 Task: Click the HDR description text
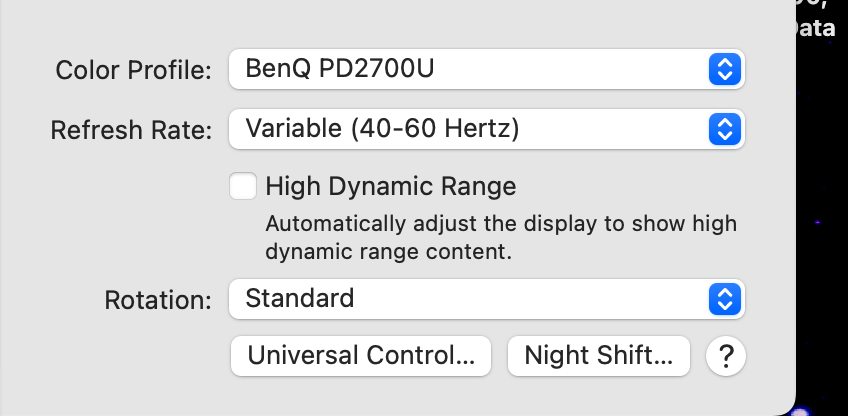(x=500, y=237)
